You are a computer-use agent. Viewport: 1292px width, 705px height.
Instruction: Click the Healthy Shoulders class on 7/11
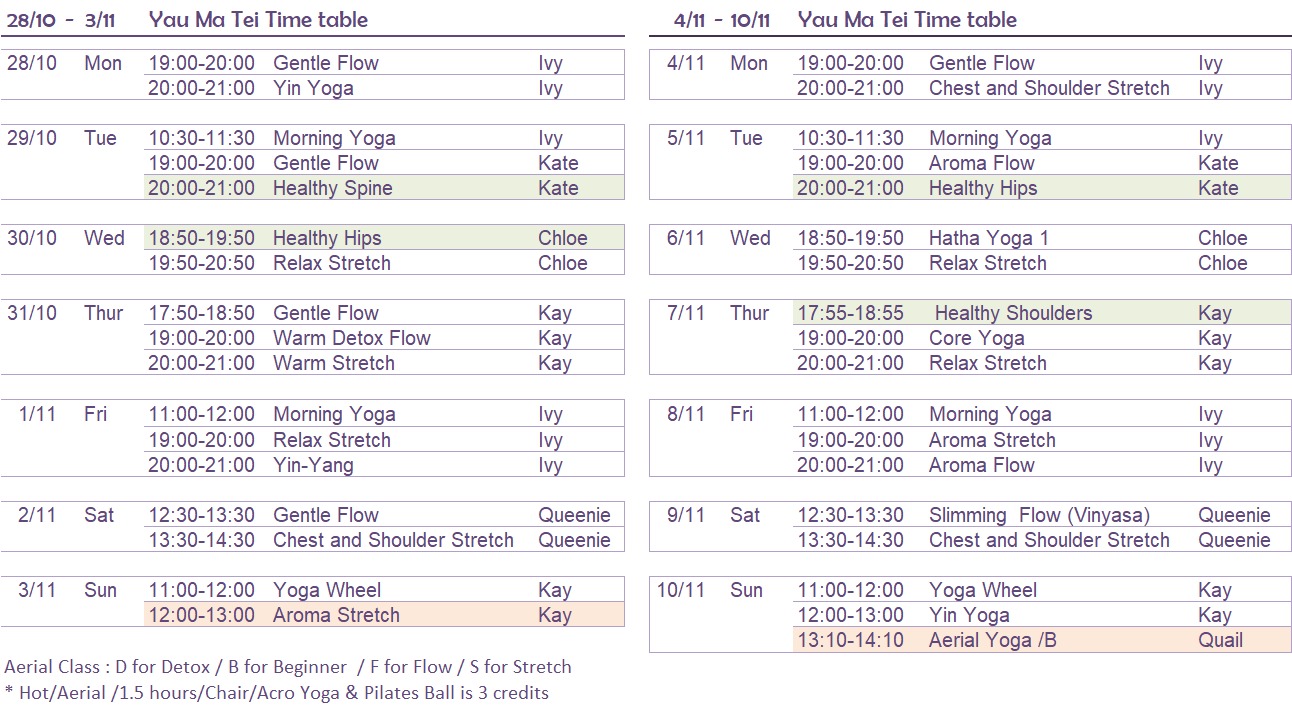tap(1042, 313)
